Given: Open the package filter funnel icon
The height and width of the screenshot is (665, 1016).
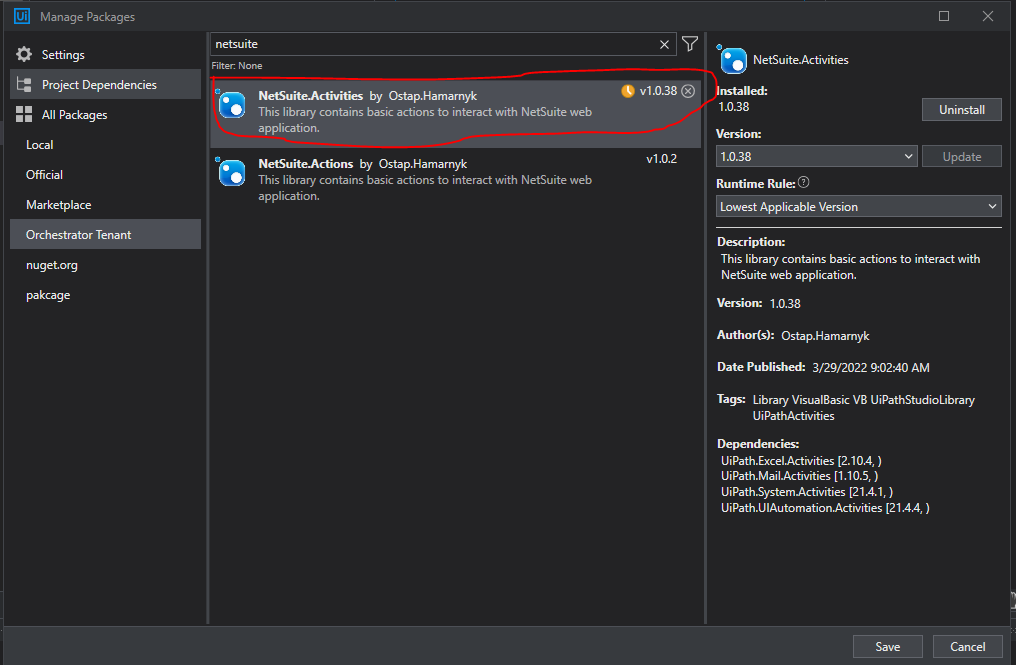Looking at the screenshot, I should pyautogui.click(x=690, y=43).
